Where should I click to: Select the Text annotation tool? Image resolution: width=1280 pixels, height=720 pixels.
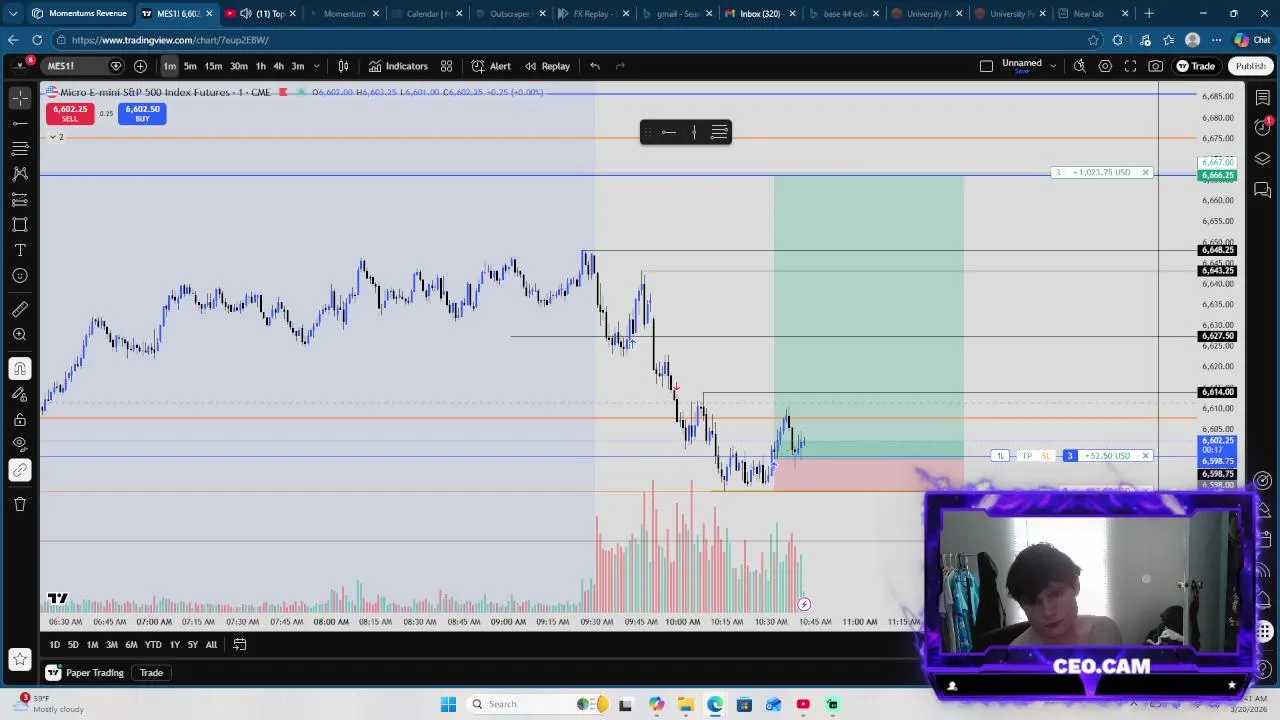pos(20,250)
